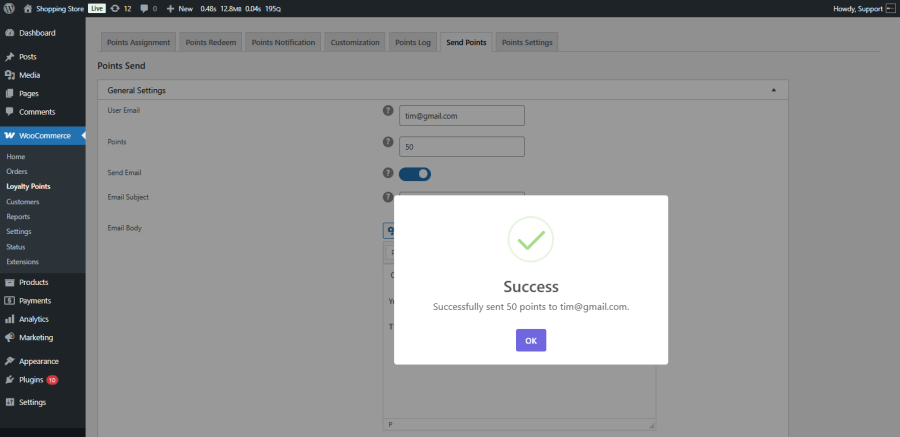Viewport: 900px width, 437px height.
Task: Switch to the Points Log tab
Action: coord(413,42)
